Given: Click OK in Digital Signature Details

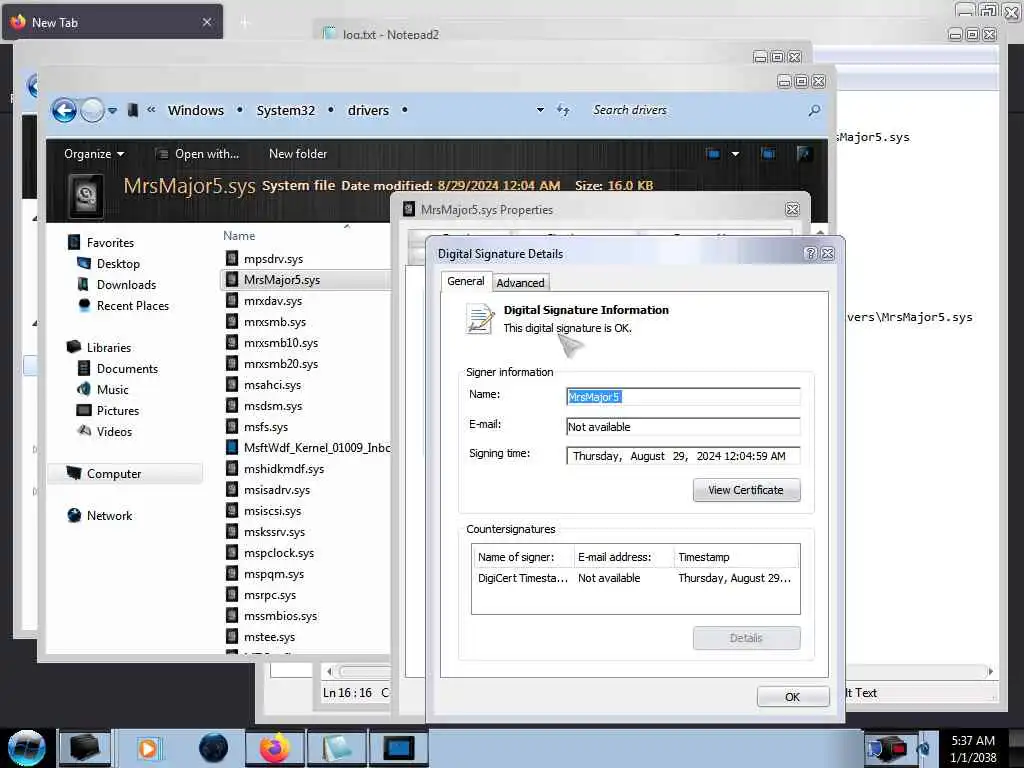Looking at the screenshot, I should 793,697.
